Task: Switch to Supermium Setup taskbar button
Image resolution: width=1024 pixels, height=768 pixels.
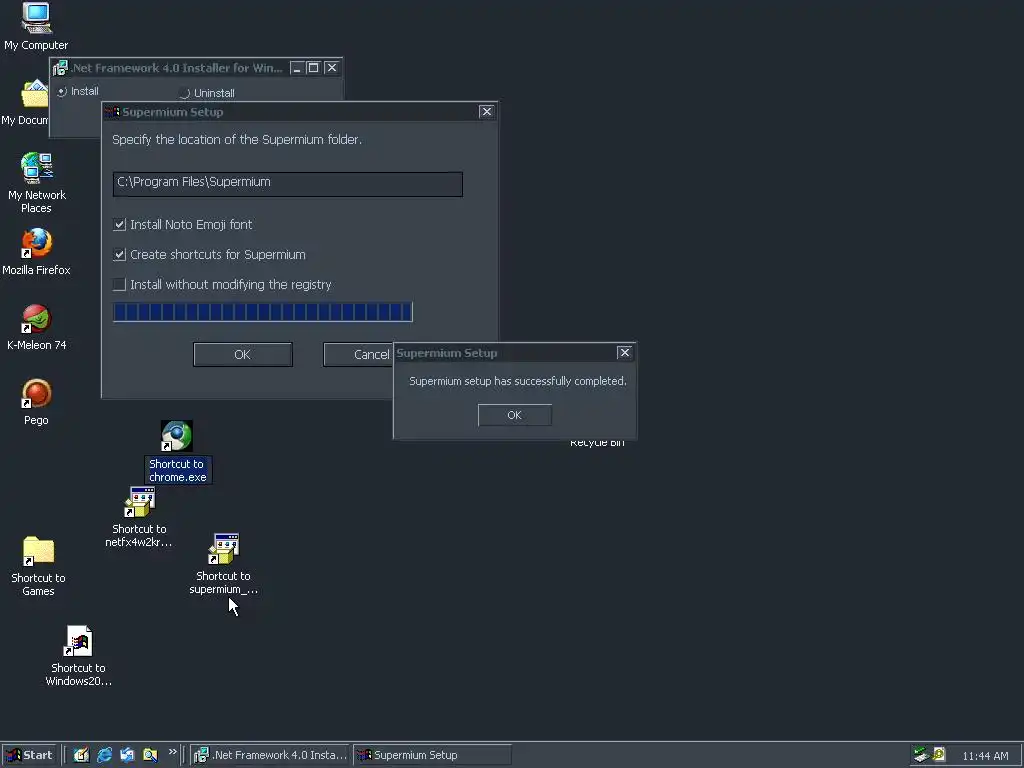Action: point(432,755)
